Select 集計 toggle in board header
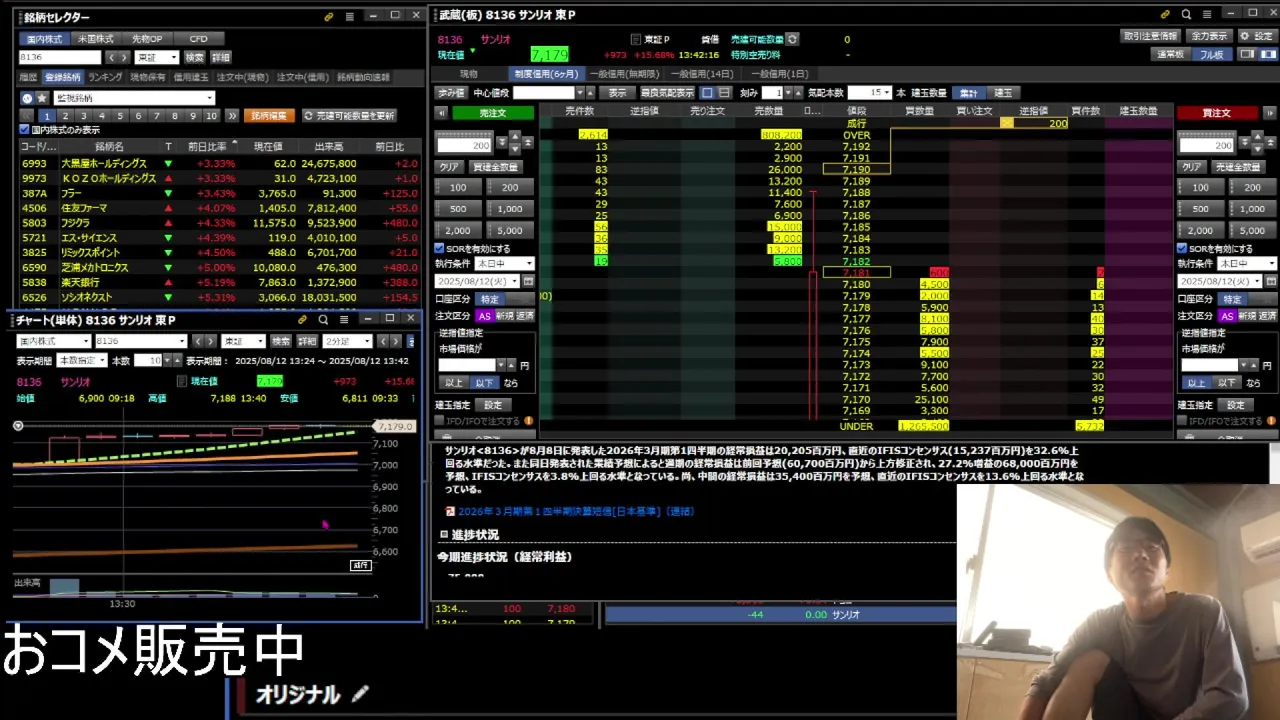The image size is (1280, 720). click(x=968, y=92)
